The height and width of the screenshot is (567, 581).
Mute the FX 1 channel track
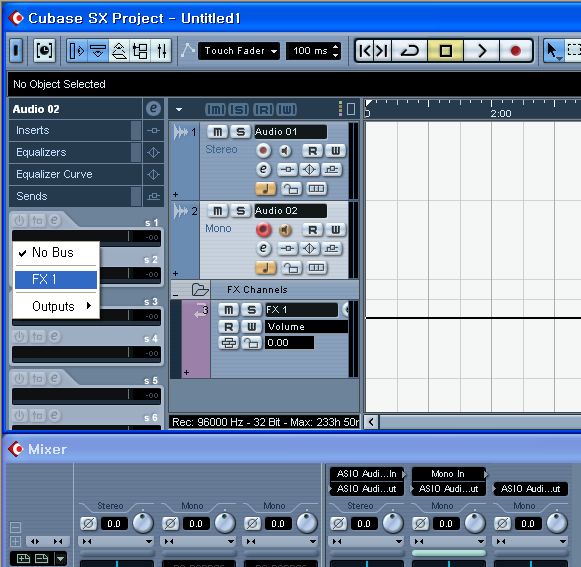point(229,310)
